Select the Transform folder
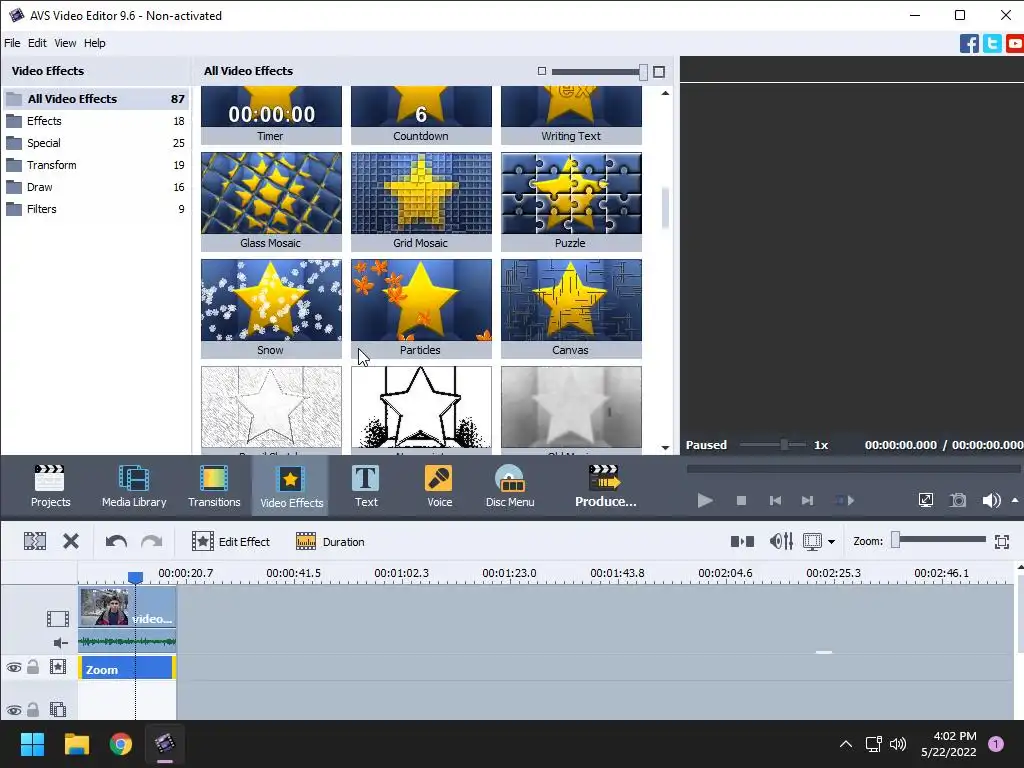Image resolution: width=1024 pixels, height=768 pixels. tap(96, 165)
